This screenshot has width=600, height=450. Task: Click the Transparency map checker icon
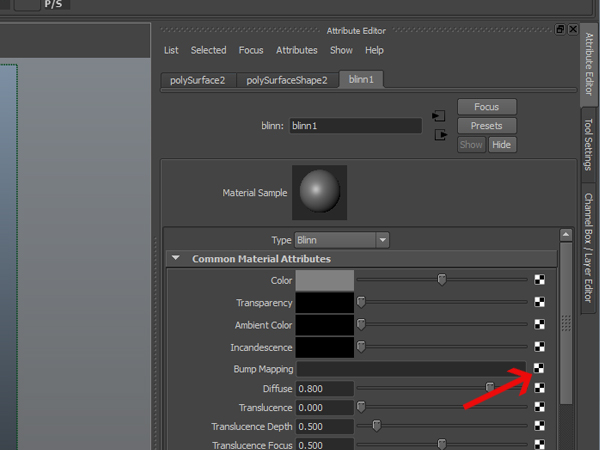click(540, 302)
